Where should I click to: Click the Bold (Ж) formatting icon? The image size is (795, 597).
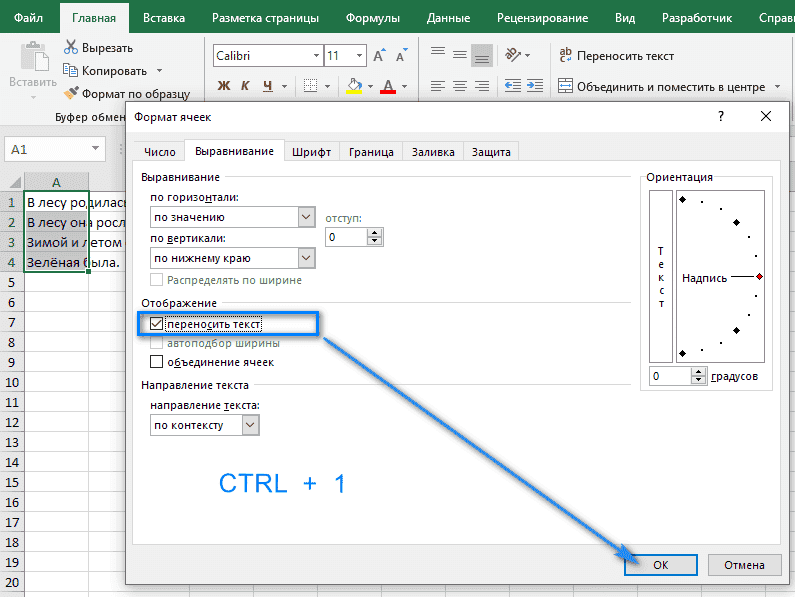click(x=224, y=86)
